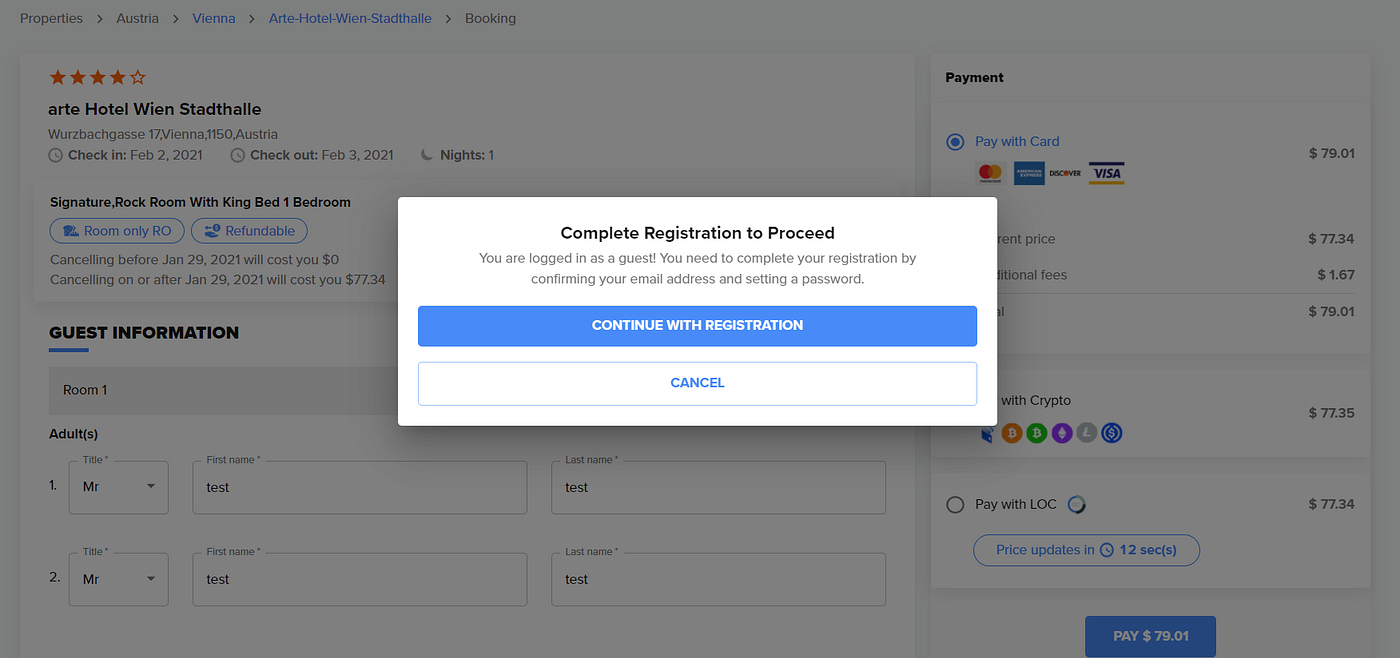Select the Pay with LOC radio button
This screenshot has width=1400, height=658.
[955, 505]
